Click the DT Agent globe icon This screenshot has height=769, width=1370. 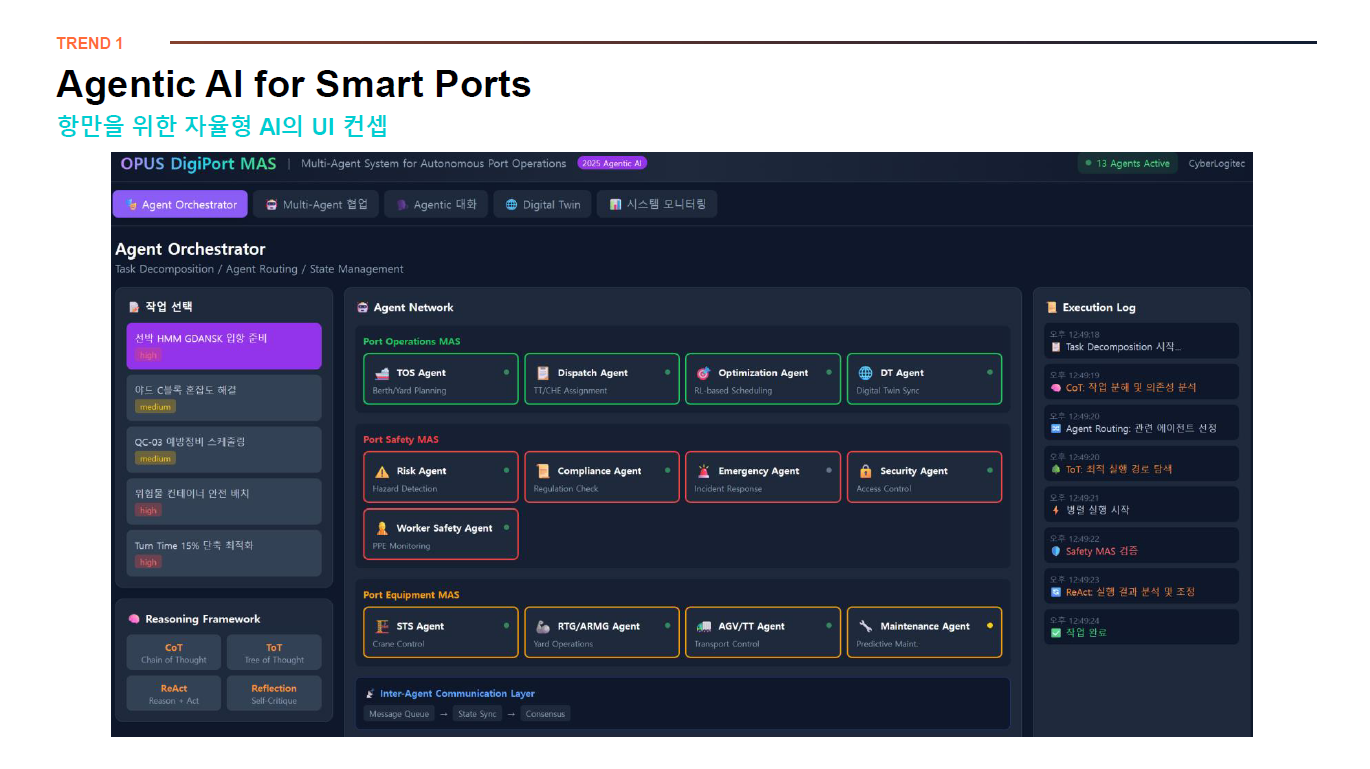(x=866, y=373)
